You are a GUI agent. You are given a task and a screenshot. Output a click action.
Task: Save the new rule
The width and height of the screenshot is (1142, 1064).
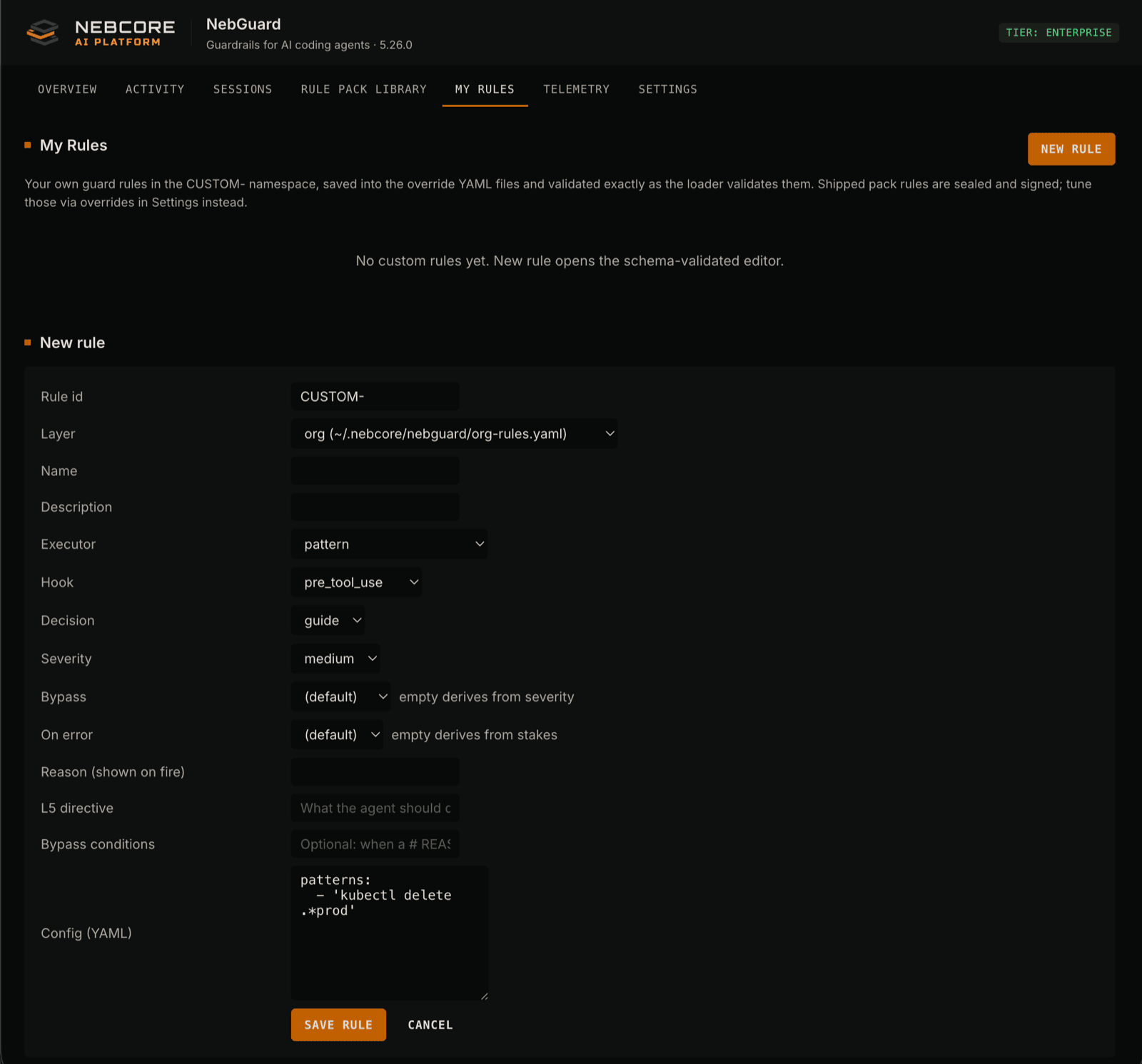(x=338, y=1025)
